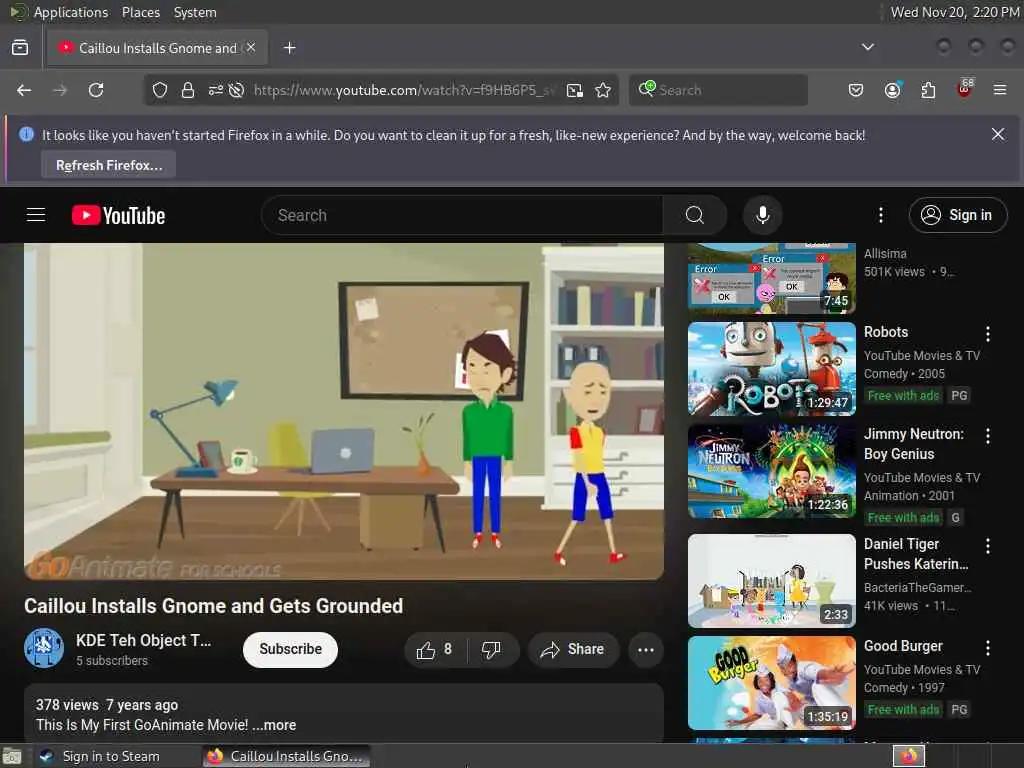The width and height of the screenshot is (1024, 768).
Task: Click the Share button
Action: tap(573, 650)
